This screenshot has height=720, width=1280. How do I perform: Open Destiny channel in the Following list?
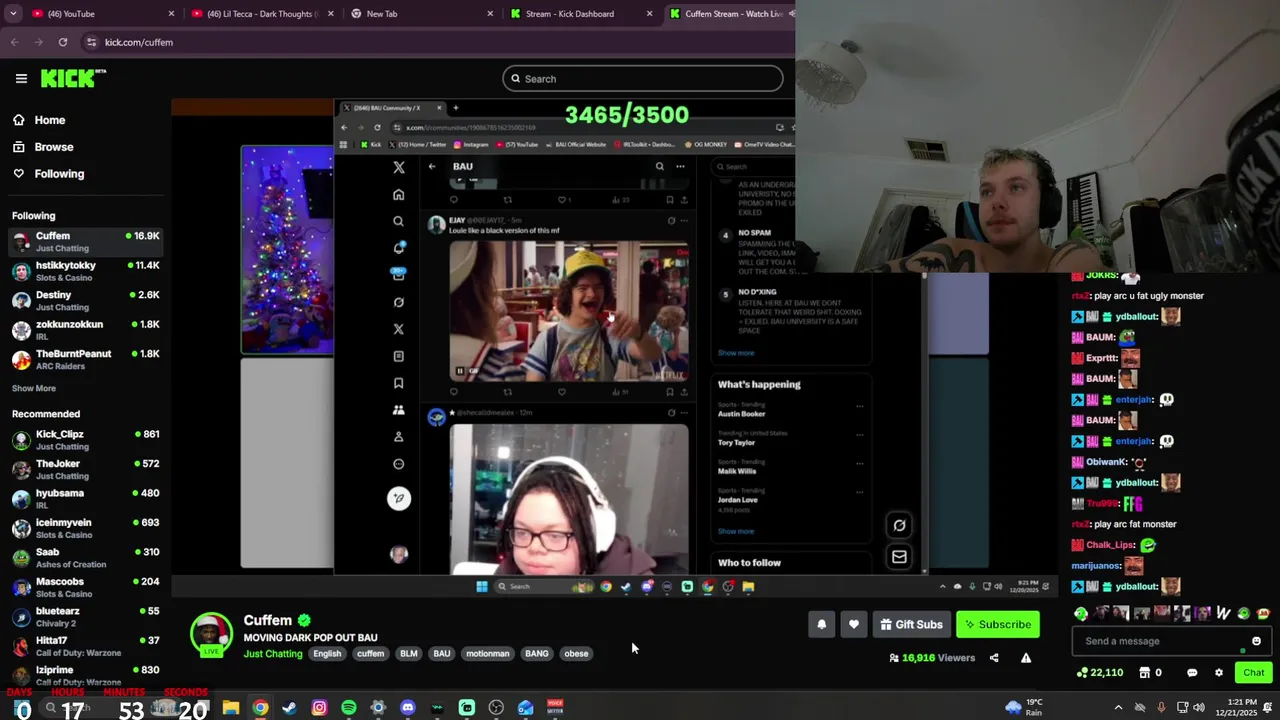point(86,301)
